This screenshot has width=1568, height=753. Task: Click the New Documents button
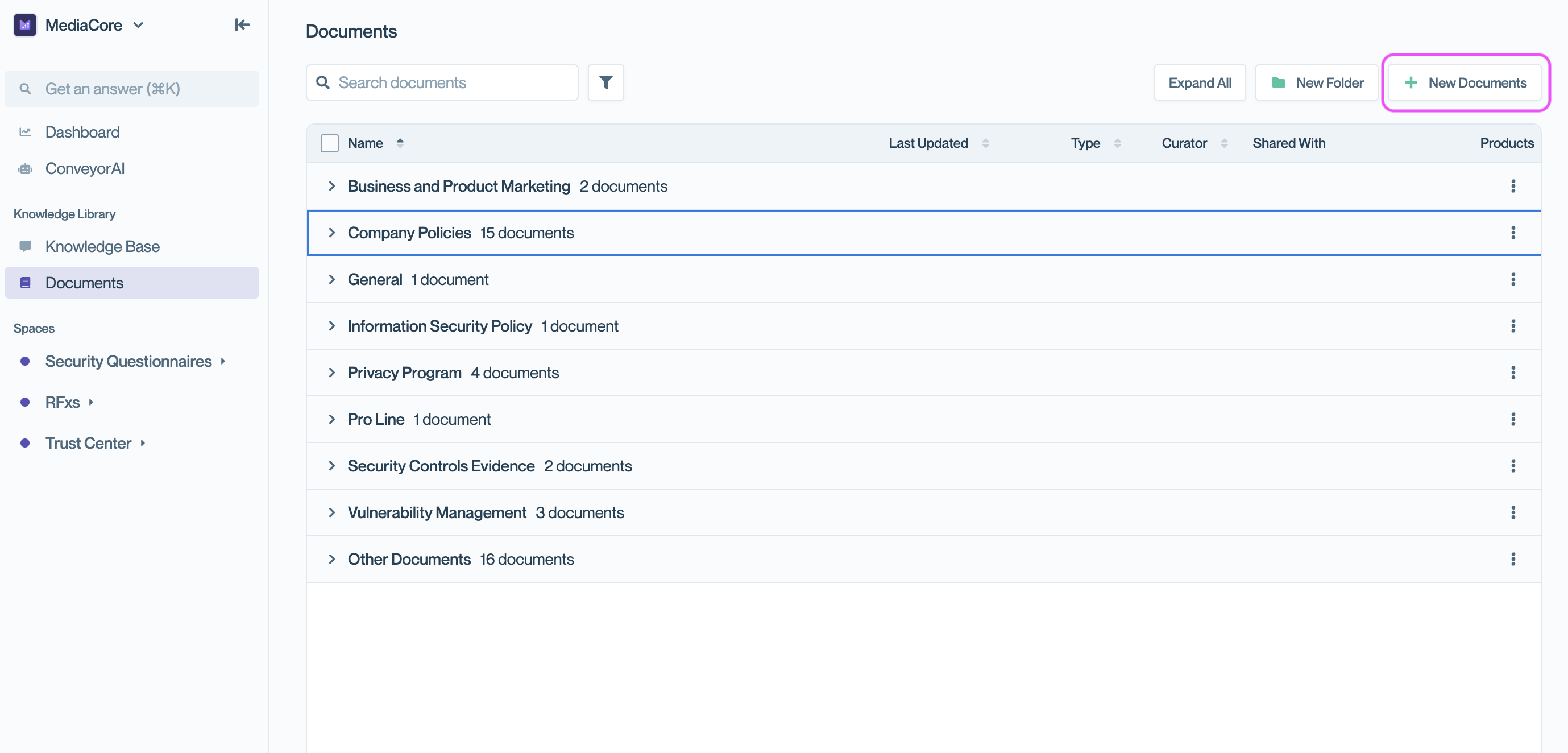point(1465,82)
